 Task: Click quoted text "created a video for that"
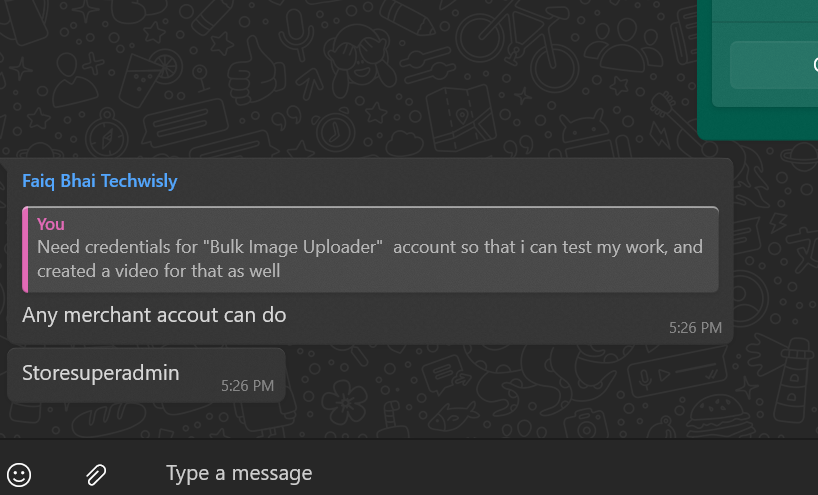tap(139, 271)
